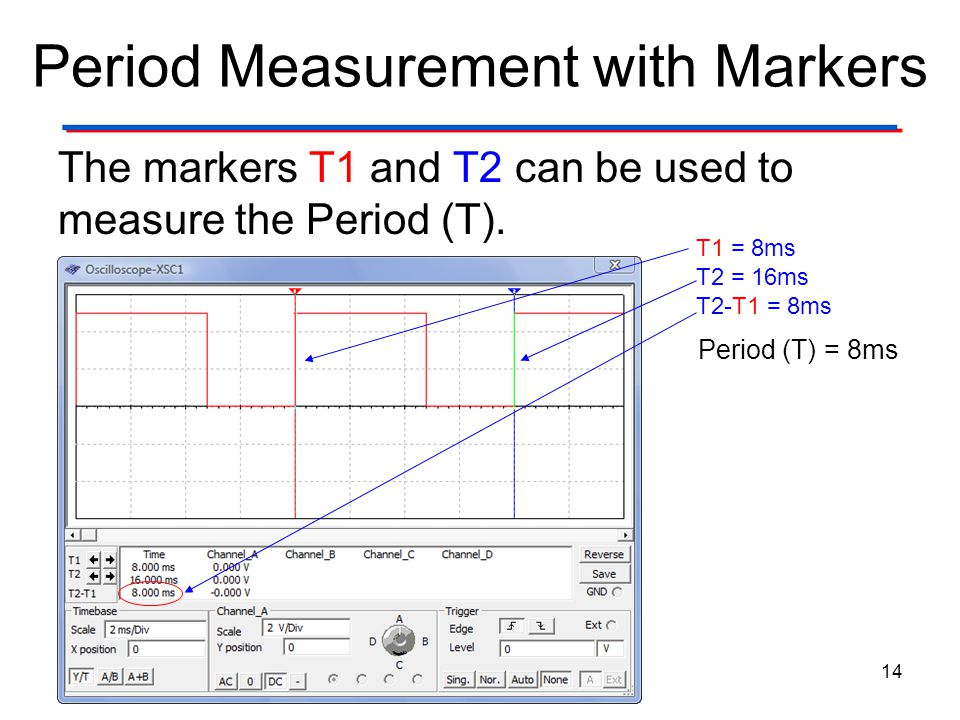
Task: Select the third channel radio button
Action: tap(389, 679)
